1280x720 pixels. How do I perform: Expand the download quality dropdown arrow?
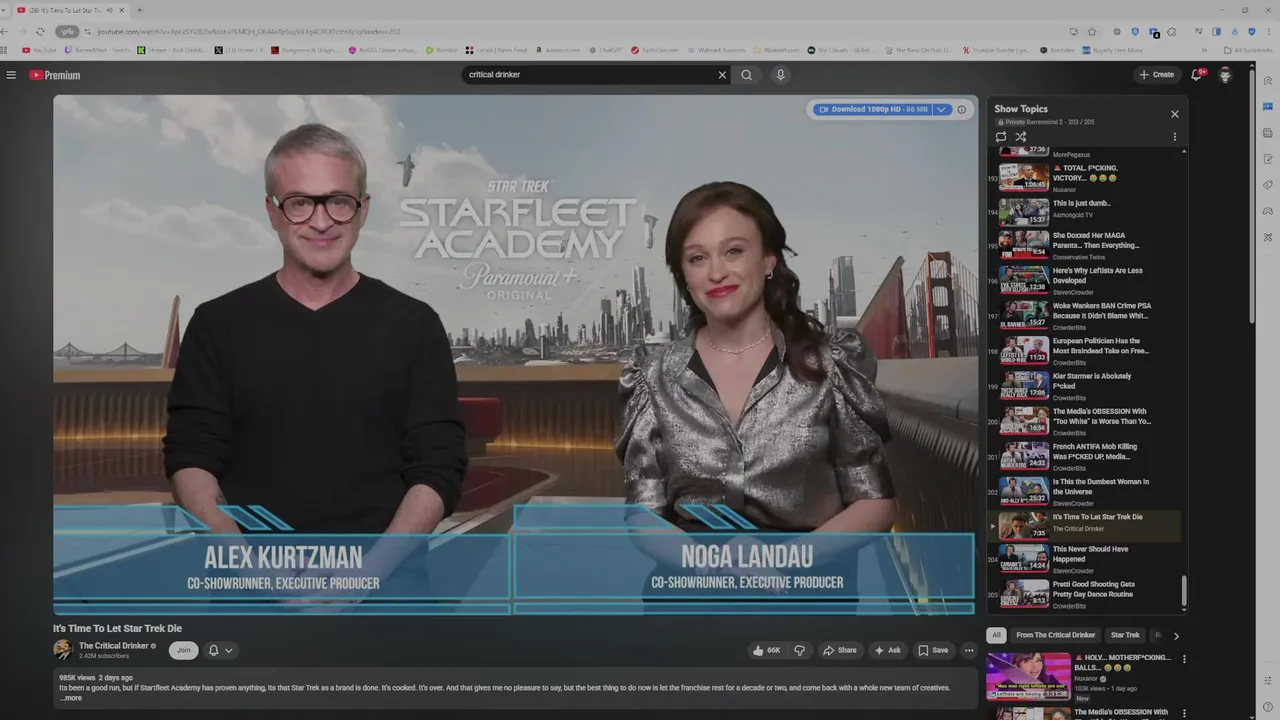(941, 110)
